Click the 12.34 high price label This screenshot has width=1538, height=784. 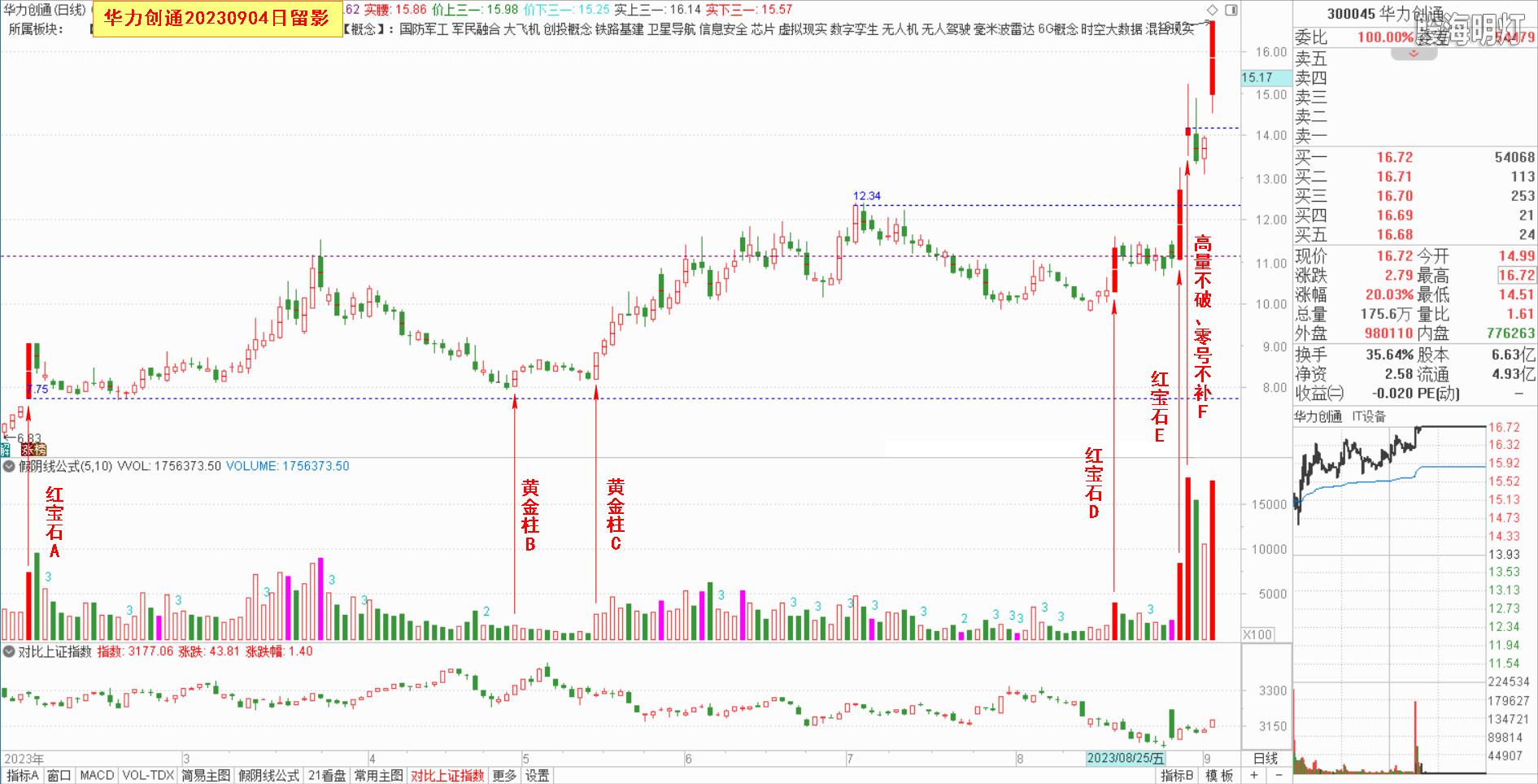tap(867, 196)
